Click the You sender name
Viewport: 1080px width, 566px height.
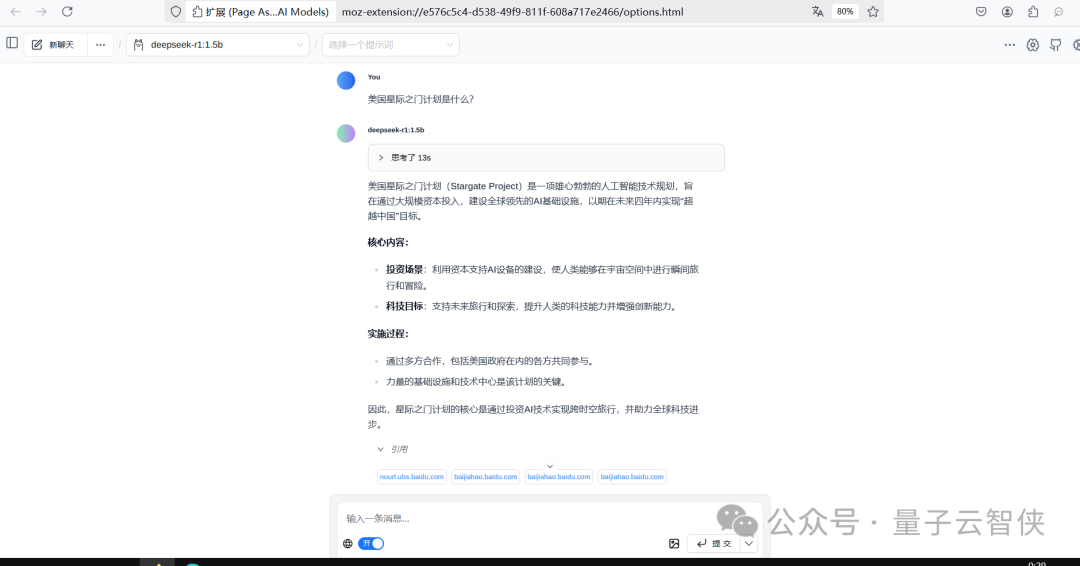374,77
